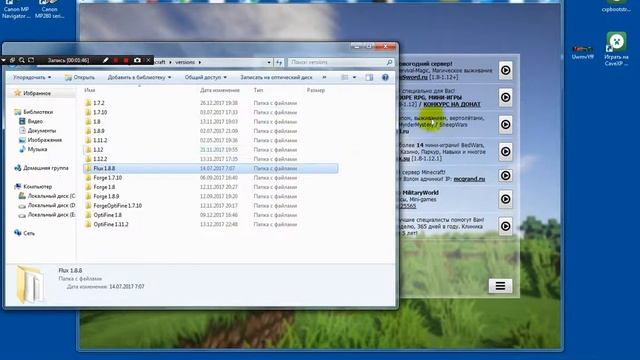Open the 'Общий доступ' dropdown
The image size is (640, 360).
205,77
